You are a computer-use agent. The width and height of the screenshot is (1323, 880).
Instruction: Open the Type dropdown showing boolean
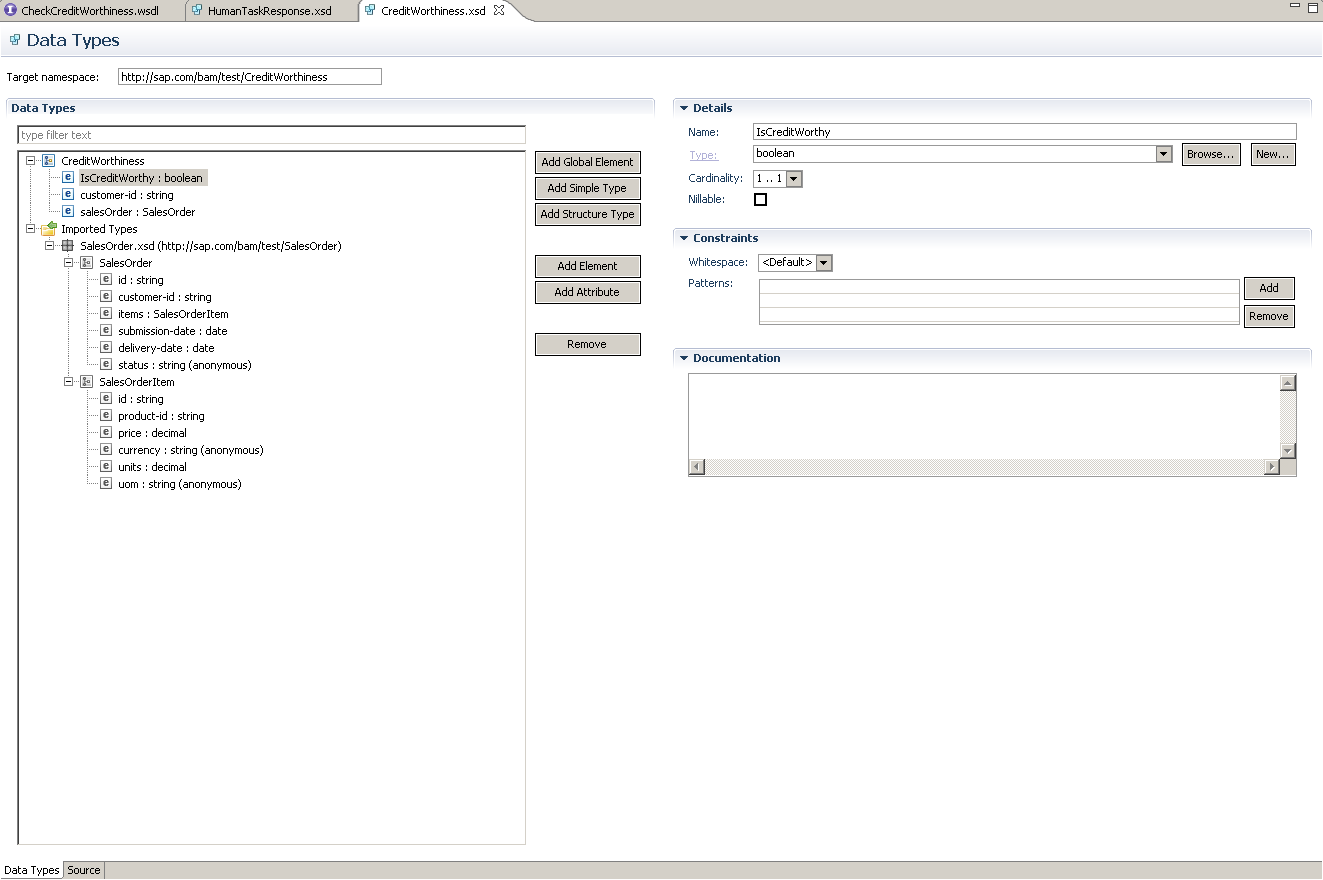(x=1163, y=154)
